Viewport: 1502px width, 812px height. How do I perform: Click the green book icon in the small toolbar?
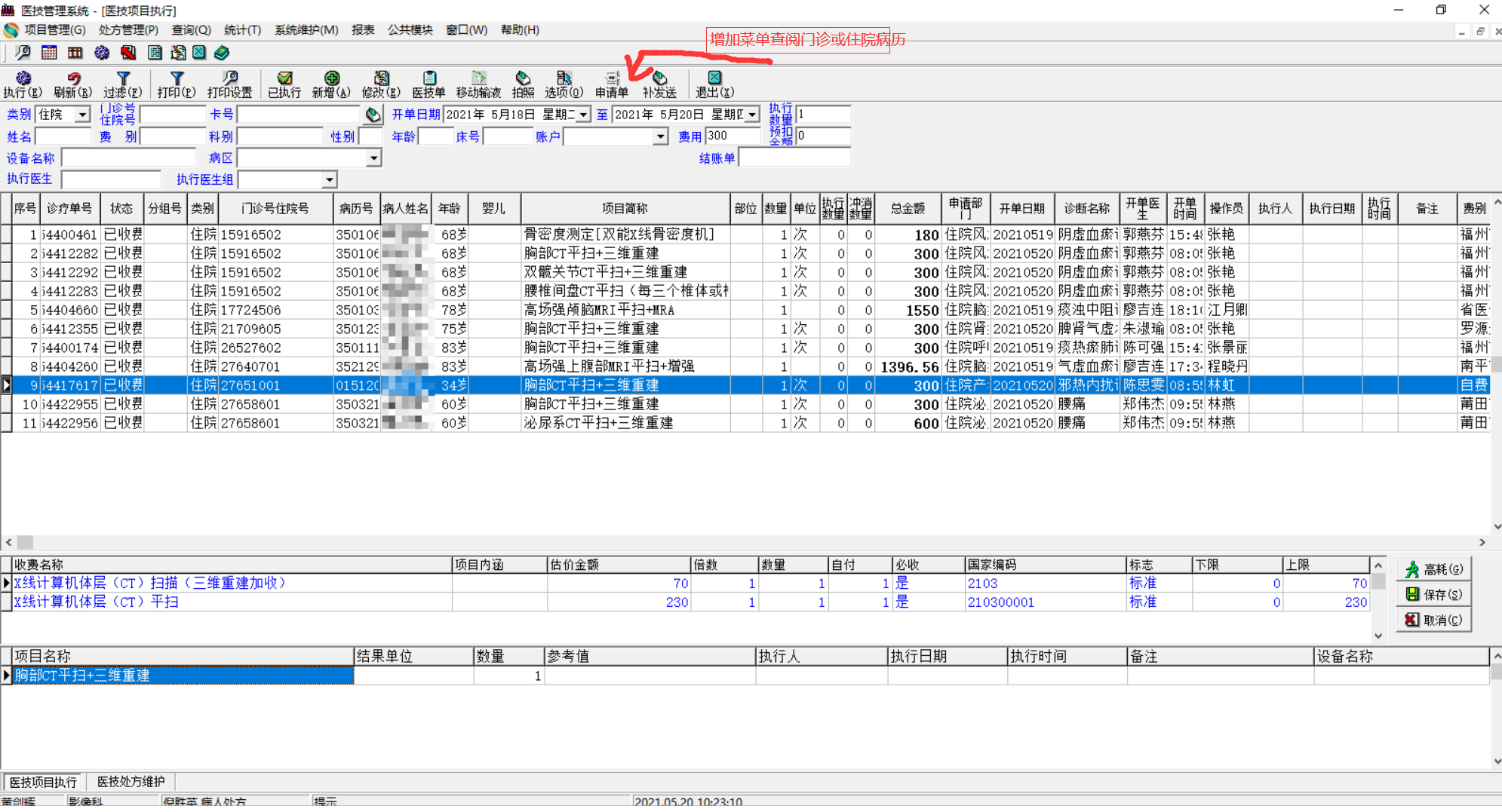coord(222,53)
